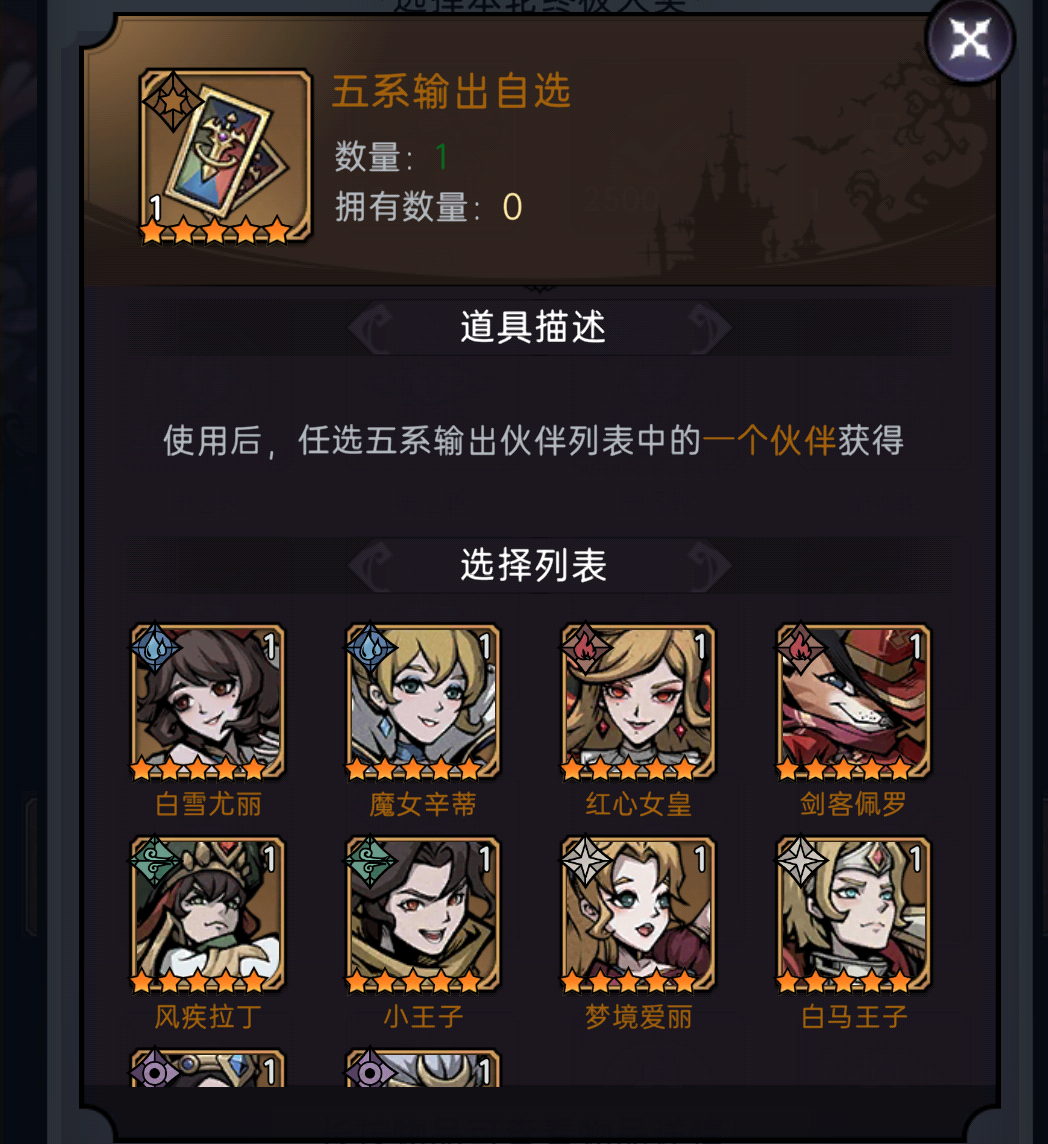
Task: Select the 剑客佩罗 hero portrait
Action: pyautogui.click(x=853, y=702)
